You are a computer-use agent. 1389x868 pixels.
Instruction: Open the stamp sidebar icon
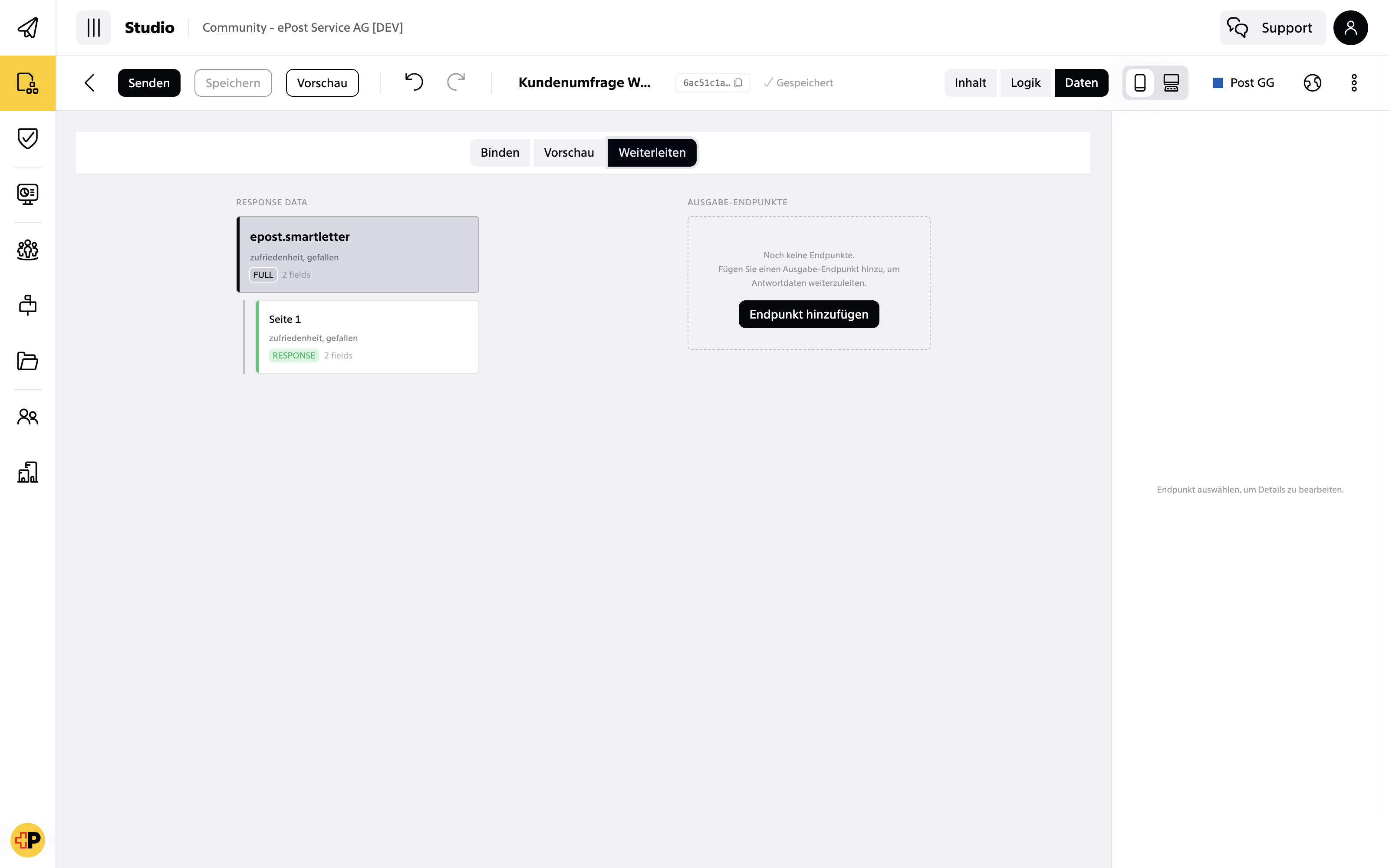27,305
